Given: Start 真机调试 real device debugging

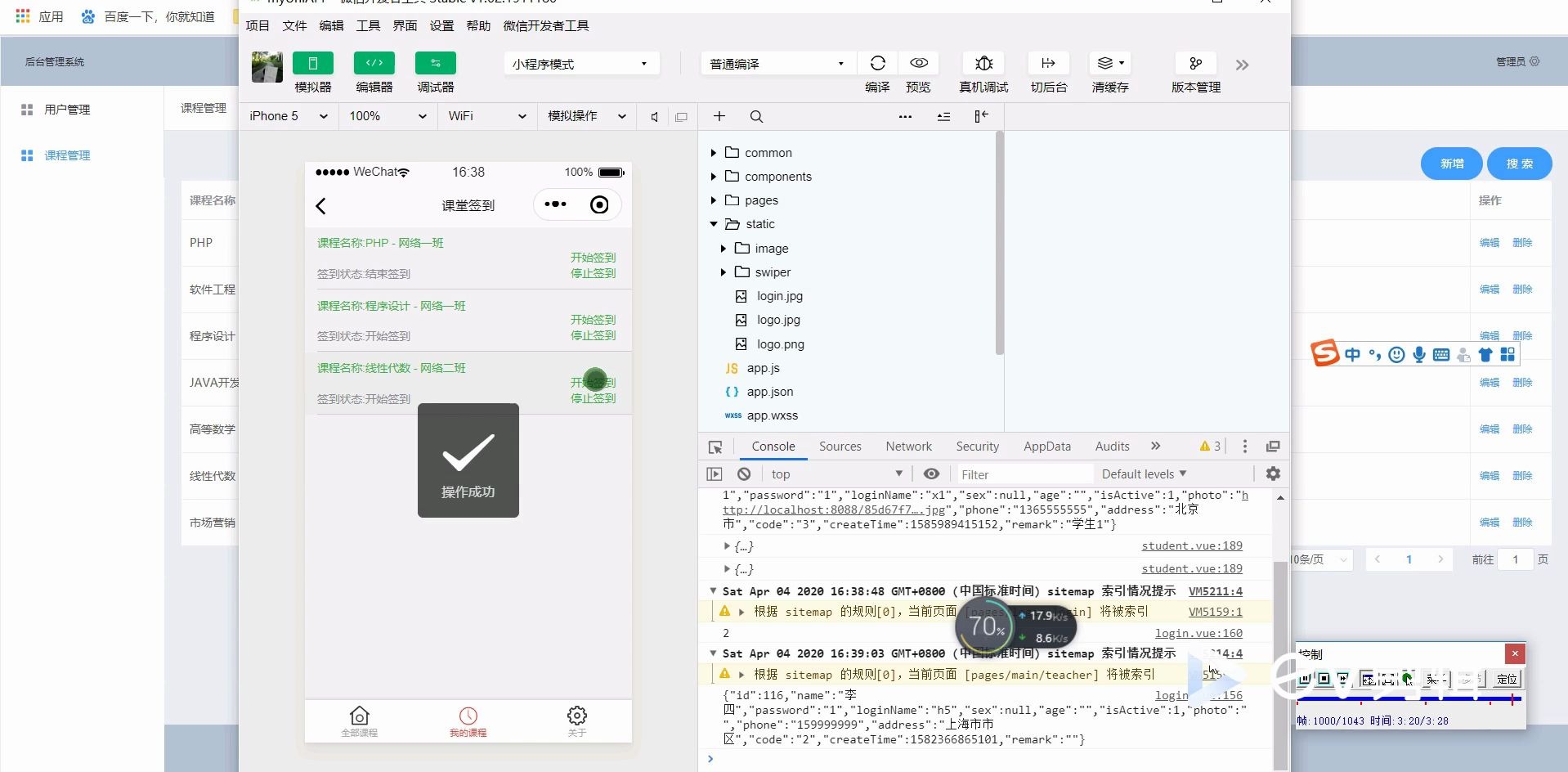Looking at the screenshot, I should 983,63.
